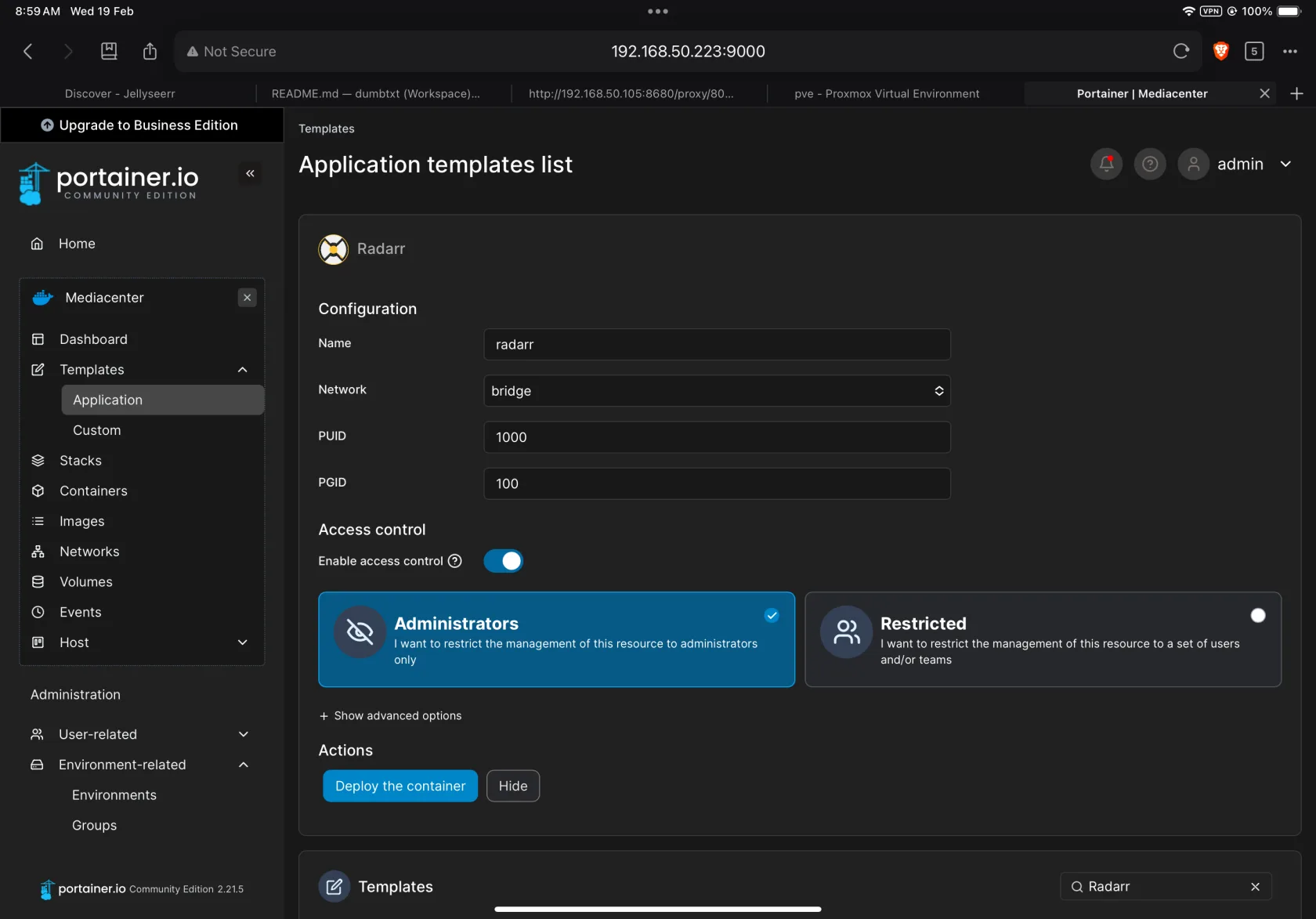Viewport: 1316px width, 919px height.
Task: Open Containers in the sidebar
Action: pyautogui.click(x=93, y=490)
